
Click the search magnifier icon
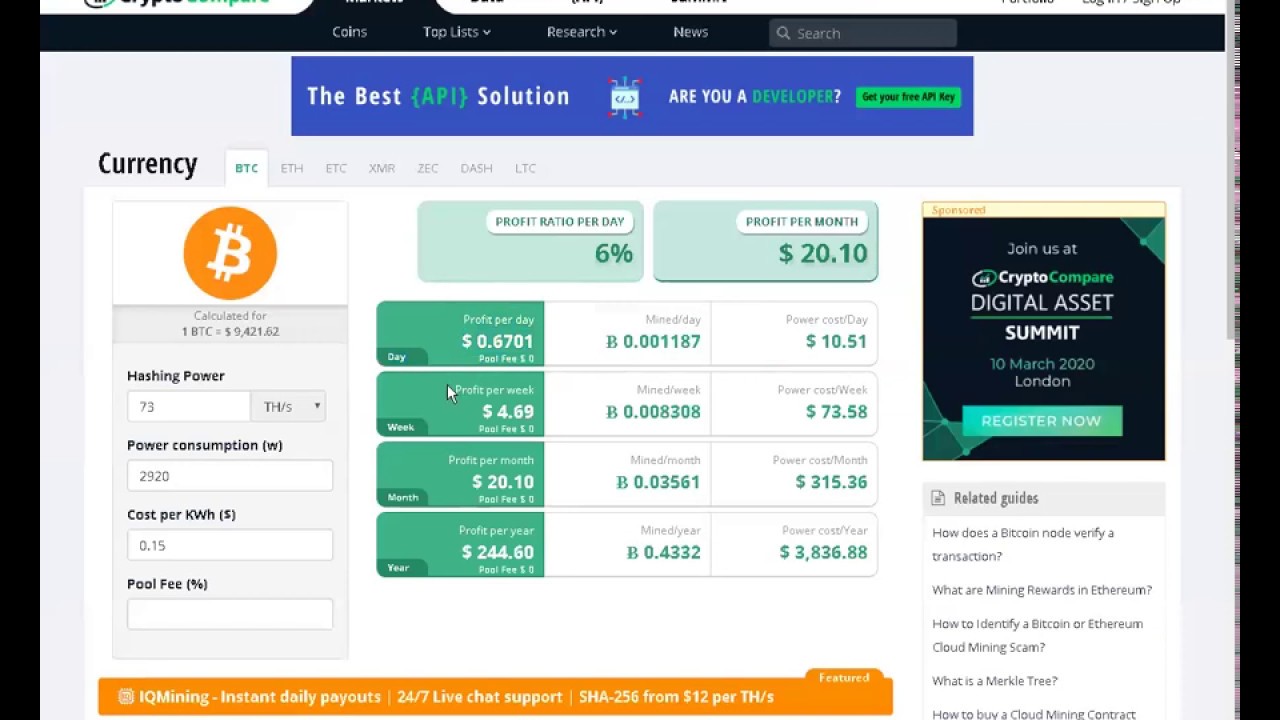783,33
